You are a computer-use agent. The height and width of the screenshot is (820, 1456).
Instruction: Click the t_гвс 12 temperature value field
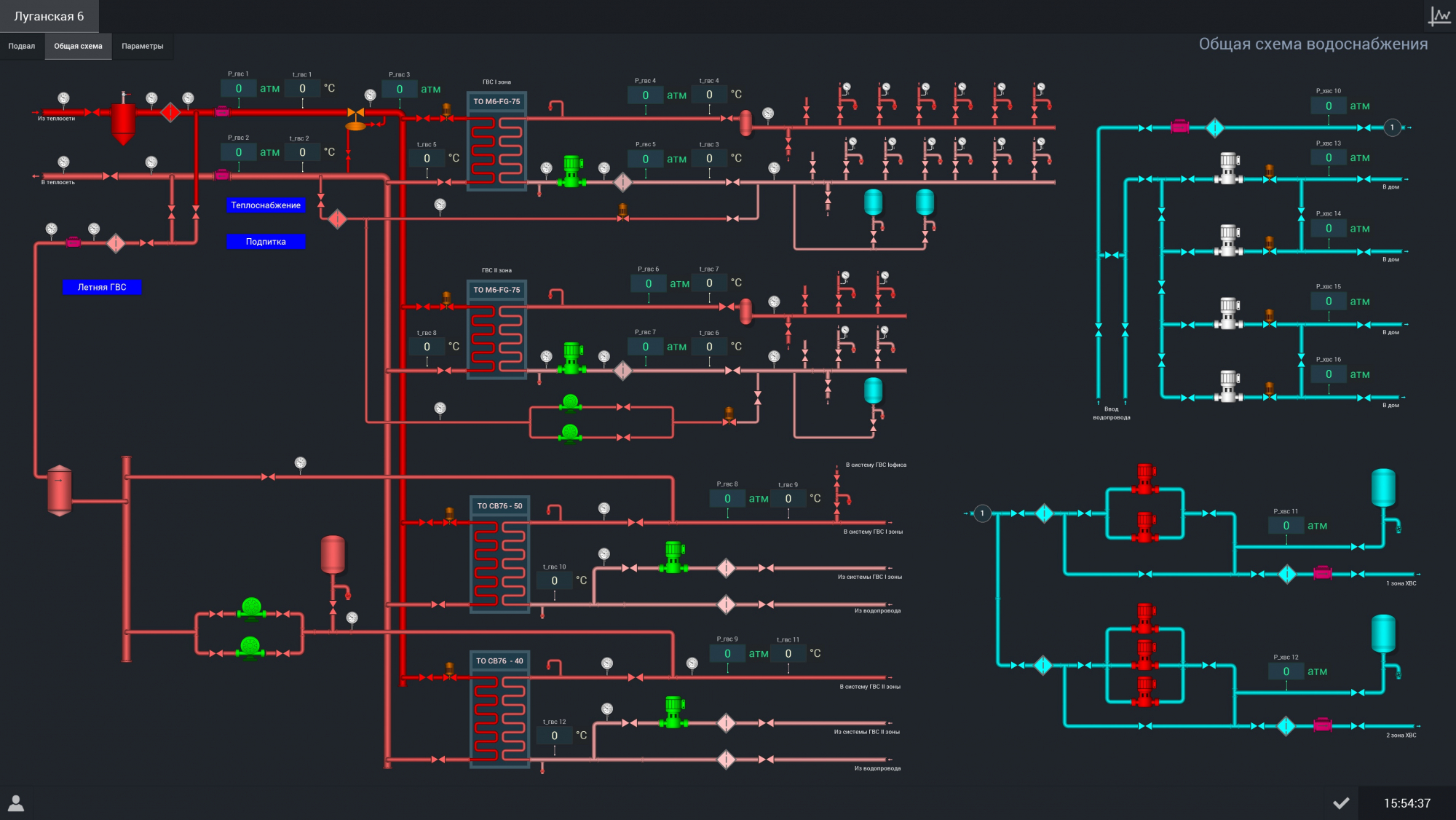[x=554, y=736]
